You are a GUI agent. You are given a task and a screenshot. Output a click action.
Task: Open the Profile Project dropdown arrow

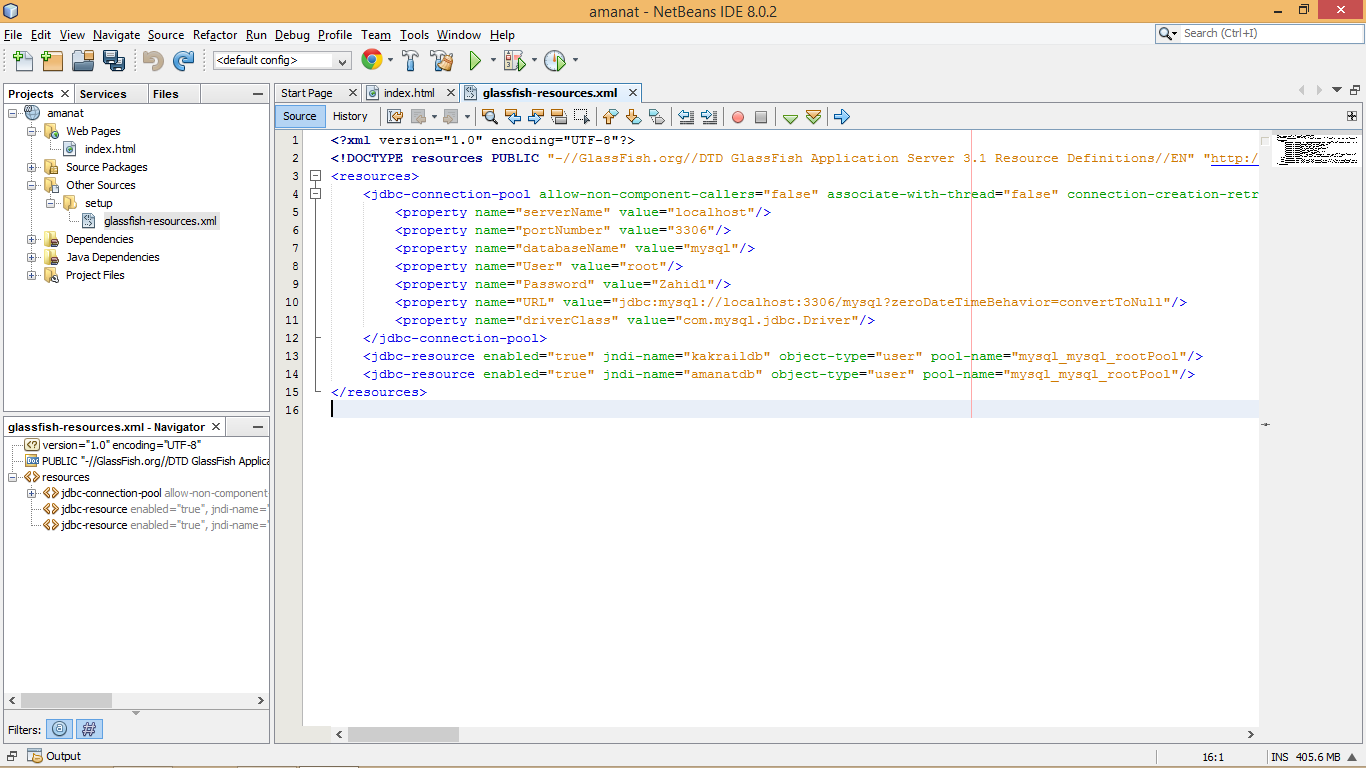(x=575, y=60)
